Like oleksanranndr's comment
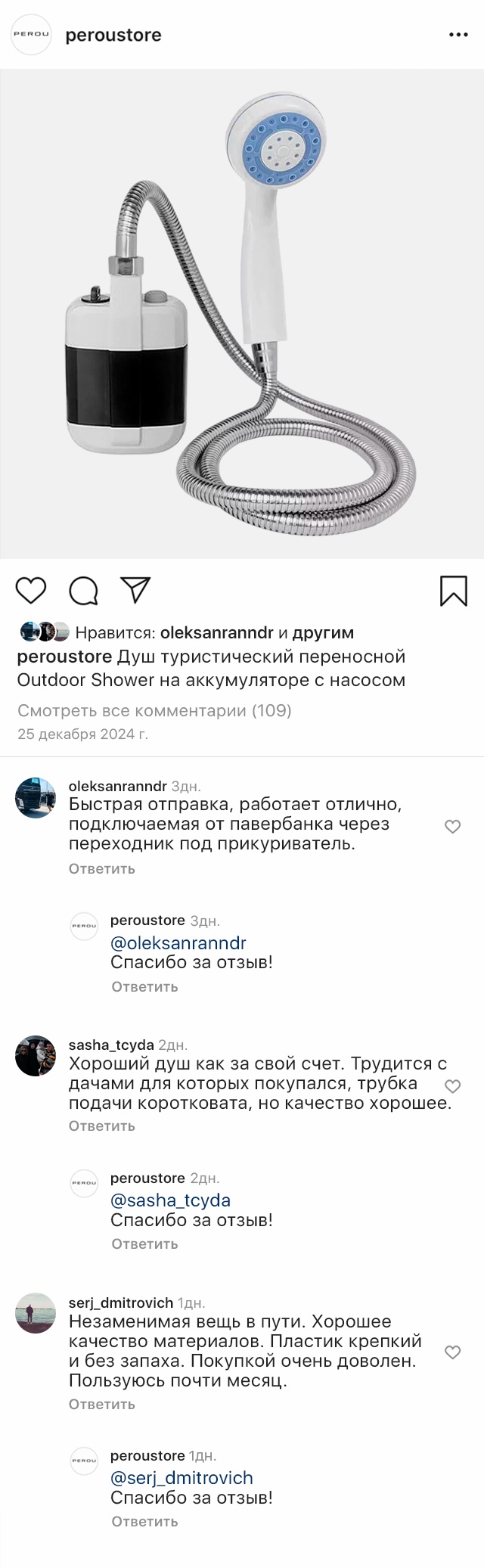 click(452, 827)
